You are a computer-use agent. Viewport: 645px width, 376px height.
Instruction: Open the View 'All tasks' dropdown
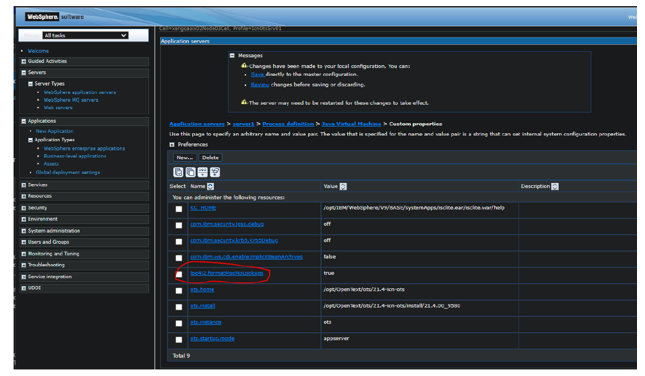point(85,35)
